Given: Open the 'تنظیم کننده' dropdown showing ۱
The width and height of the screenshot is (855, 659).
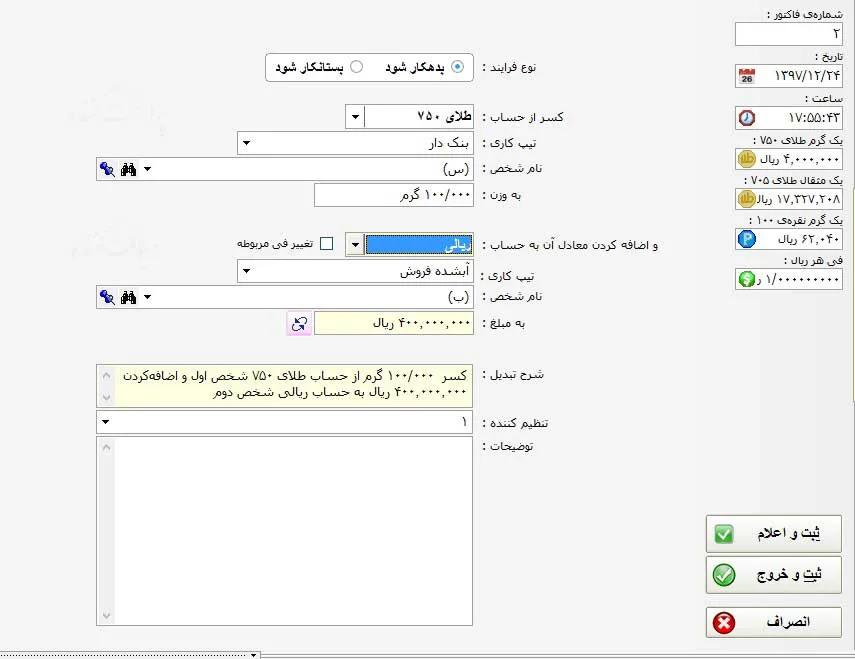Looking at the screenshot, I should tap(105, 423).
